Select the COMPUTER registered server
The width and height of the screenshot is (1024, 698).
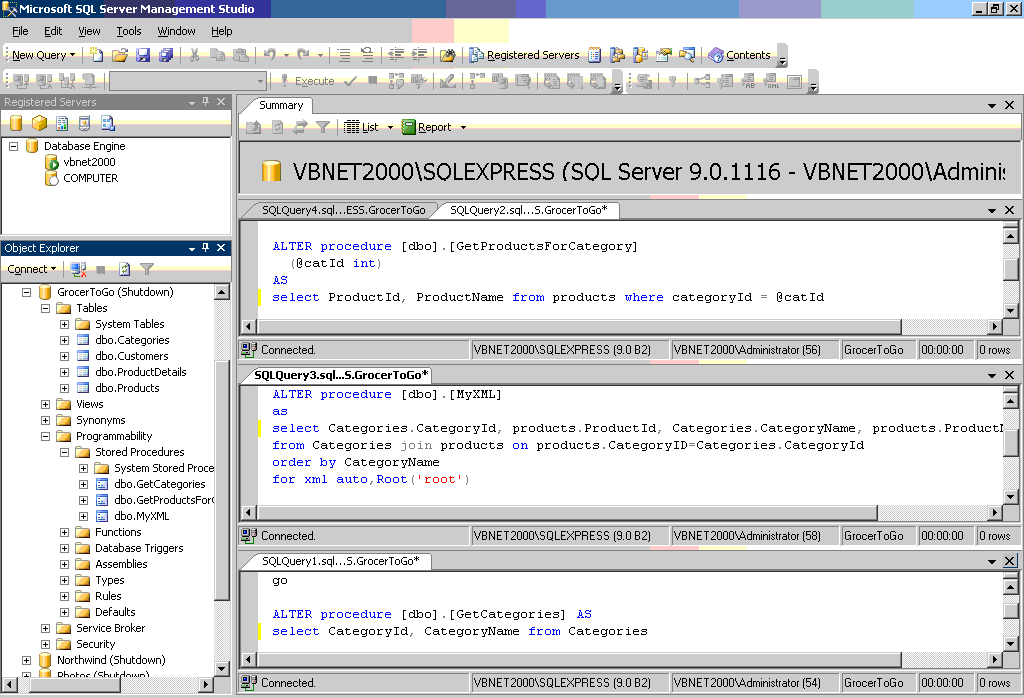coord(90,178)
